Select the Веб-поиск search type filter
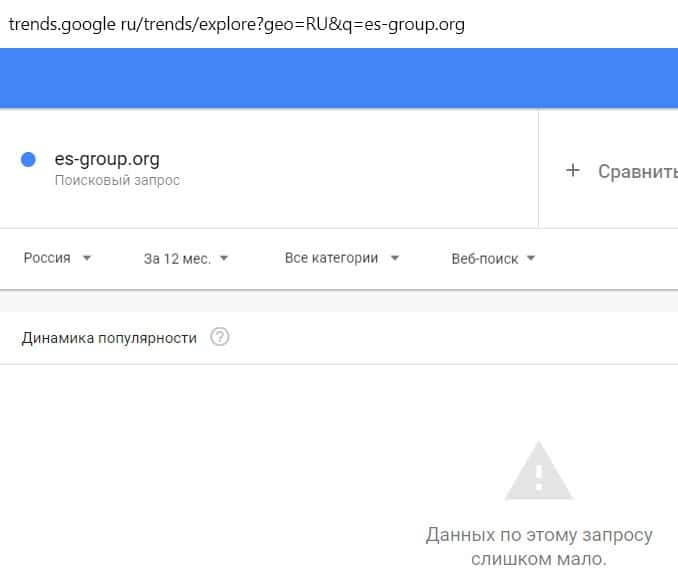This screenshot has width=678, height=574. [x=485, y=258]
